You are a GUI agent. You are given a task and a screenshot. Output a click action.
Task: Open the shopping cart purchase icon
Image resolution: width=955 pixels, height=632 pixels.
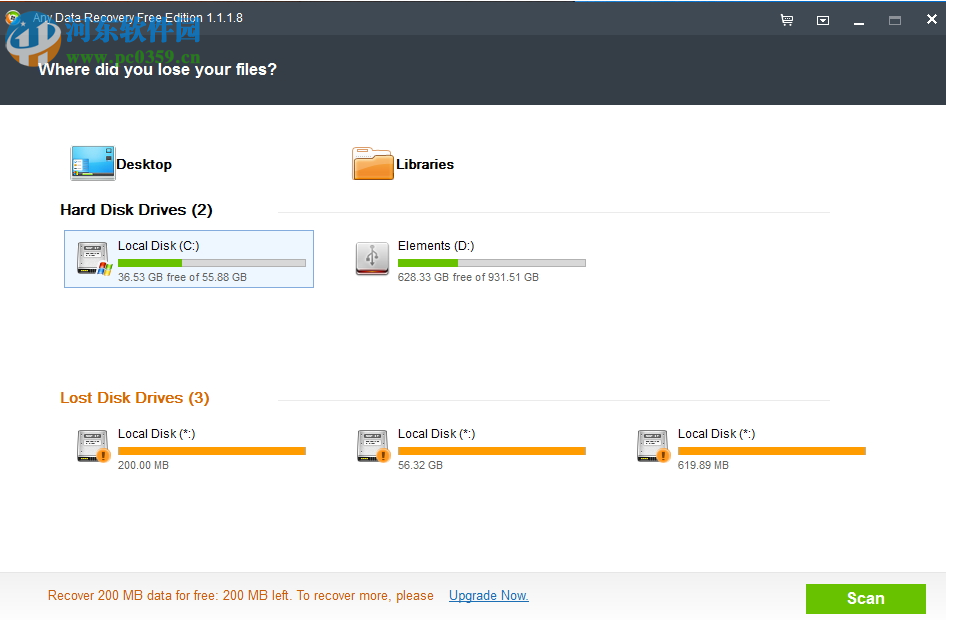(787, 19)
